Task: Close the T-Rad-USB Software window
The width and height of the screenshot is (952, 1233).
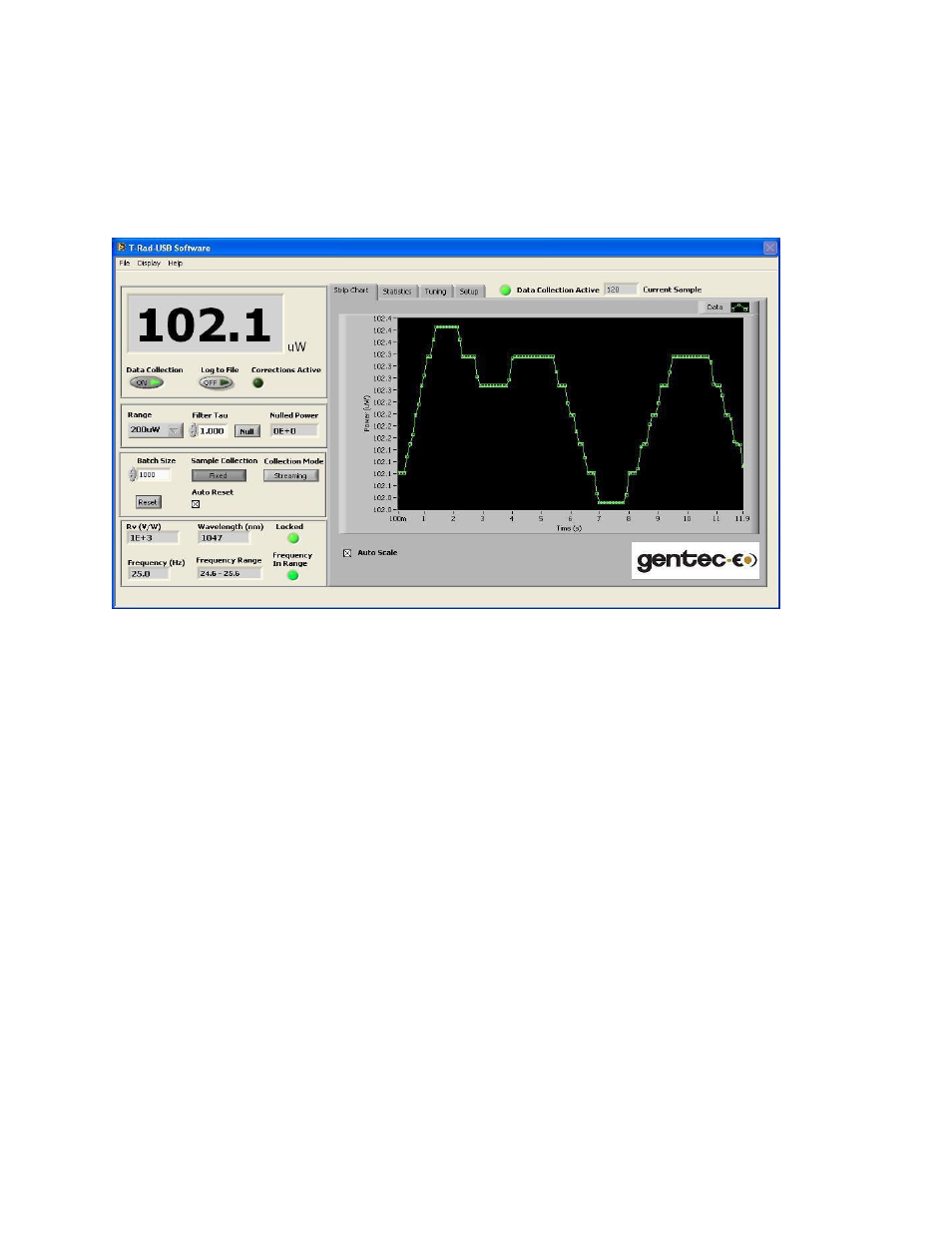Action: (x=770, y=248)
